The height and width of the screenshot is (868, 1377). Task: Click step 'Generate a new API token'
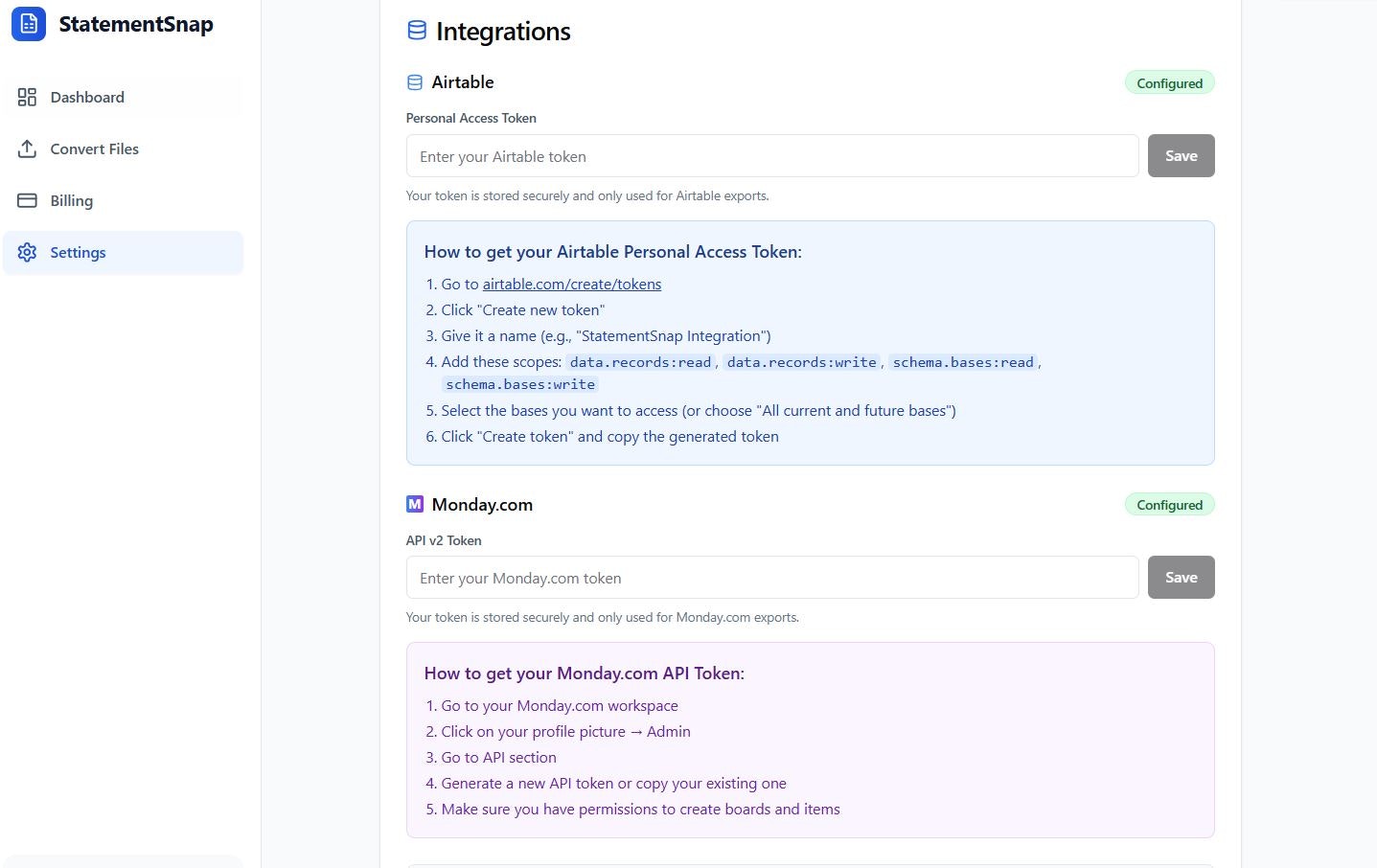click(613, 784)
